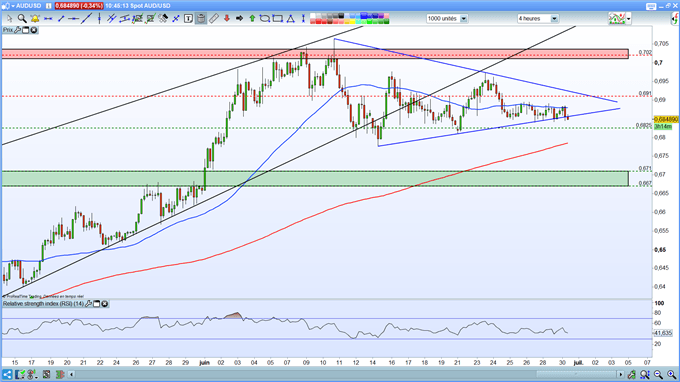Select the ruler measurement tool
The image size is (680, 382).
click(213, 19)
